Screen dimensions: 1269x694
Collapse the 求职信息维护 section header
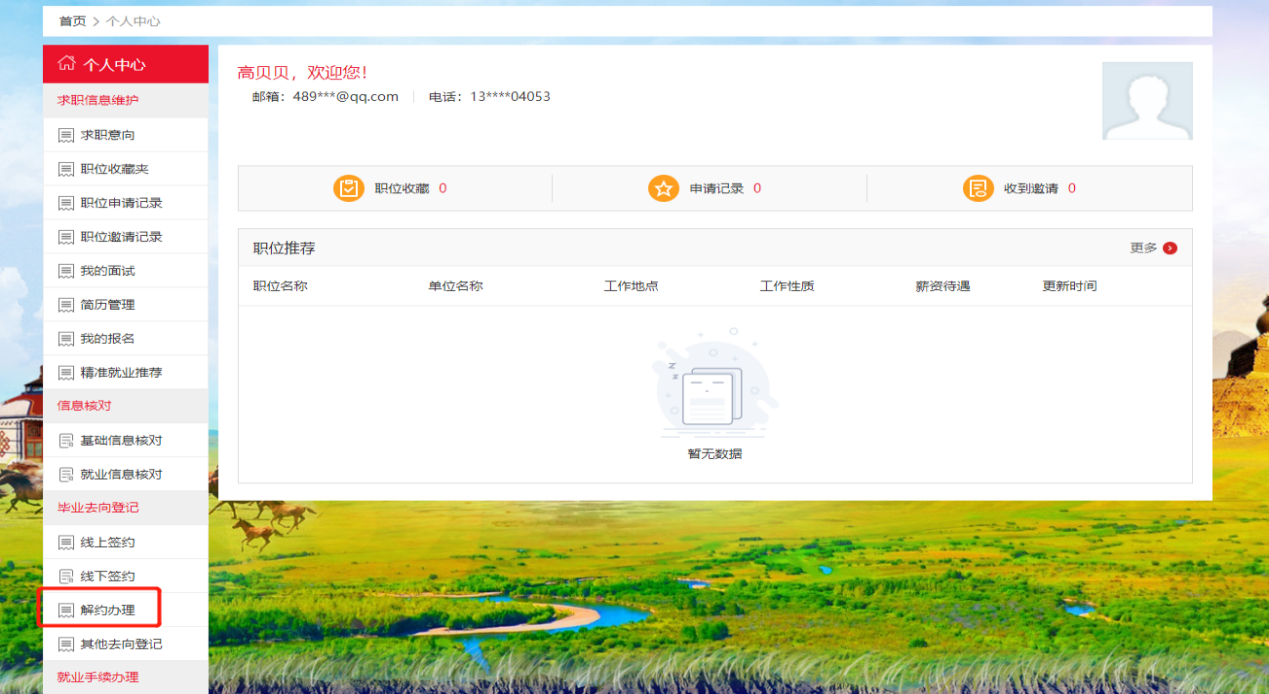[98, 100]
